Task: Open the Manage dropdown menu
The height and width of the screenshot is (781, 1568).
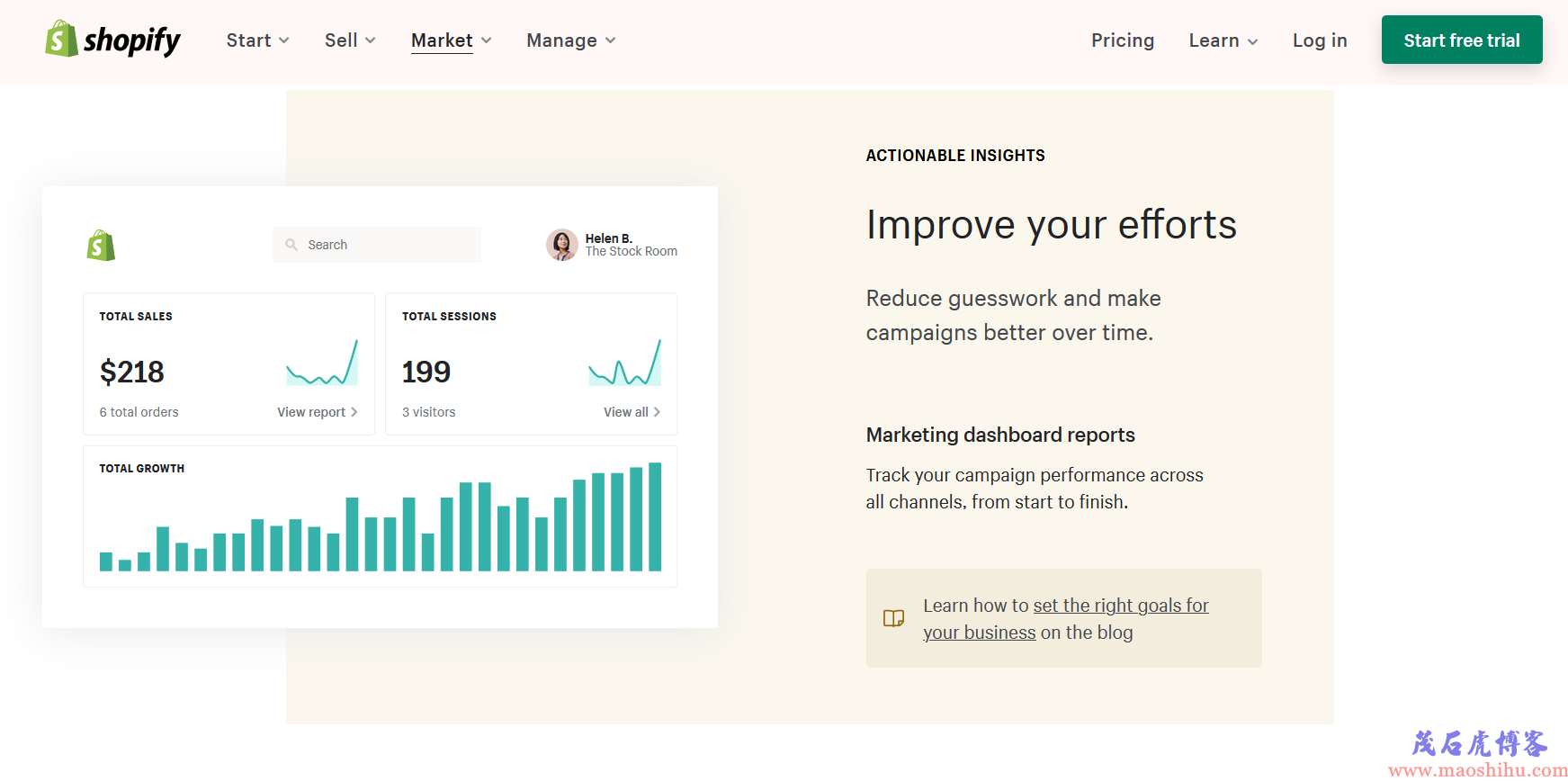Action: click(x=571, y=40)
